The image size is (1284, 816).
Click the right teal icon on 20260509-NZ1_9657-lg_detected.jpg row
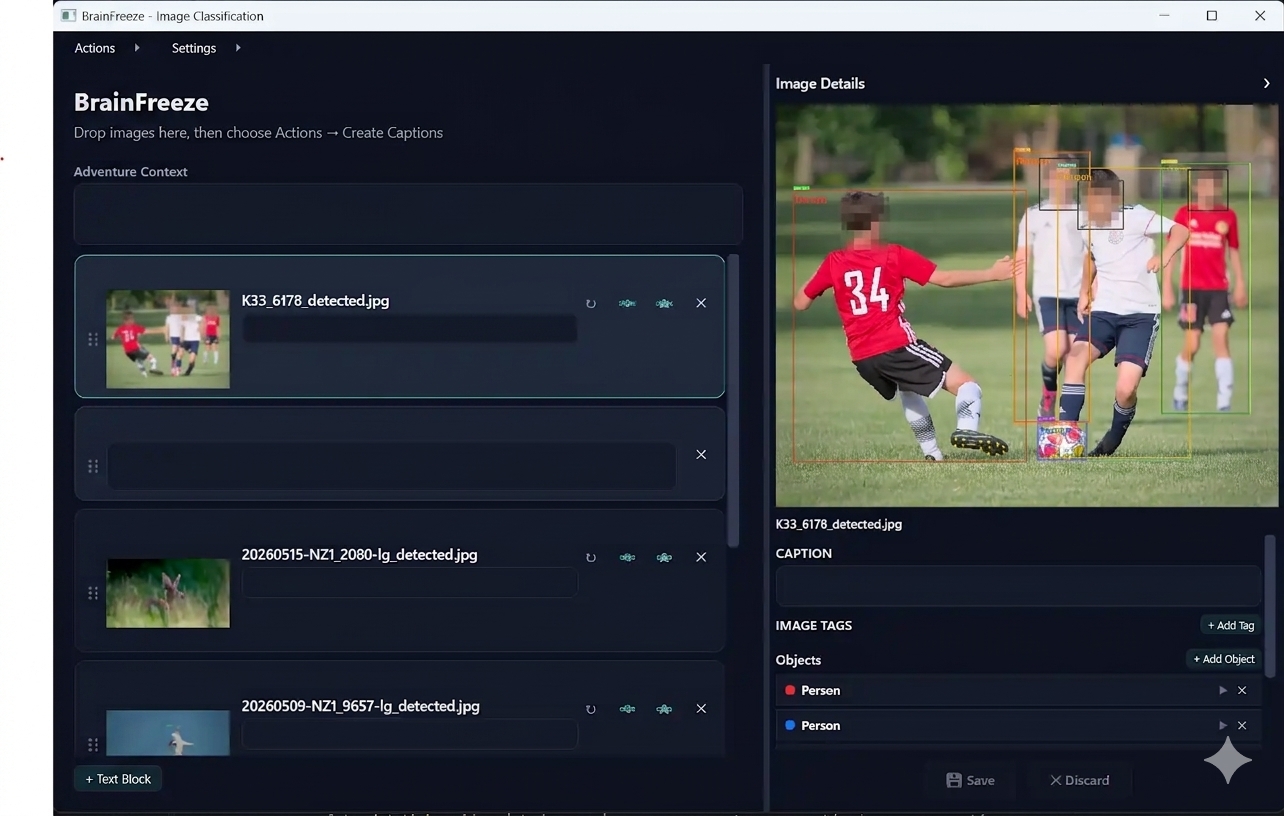point(664,709)
